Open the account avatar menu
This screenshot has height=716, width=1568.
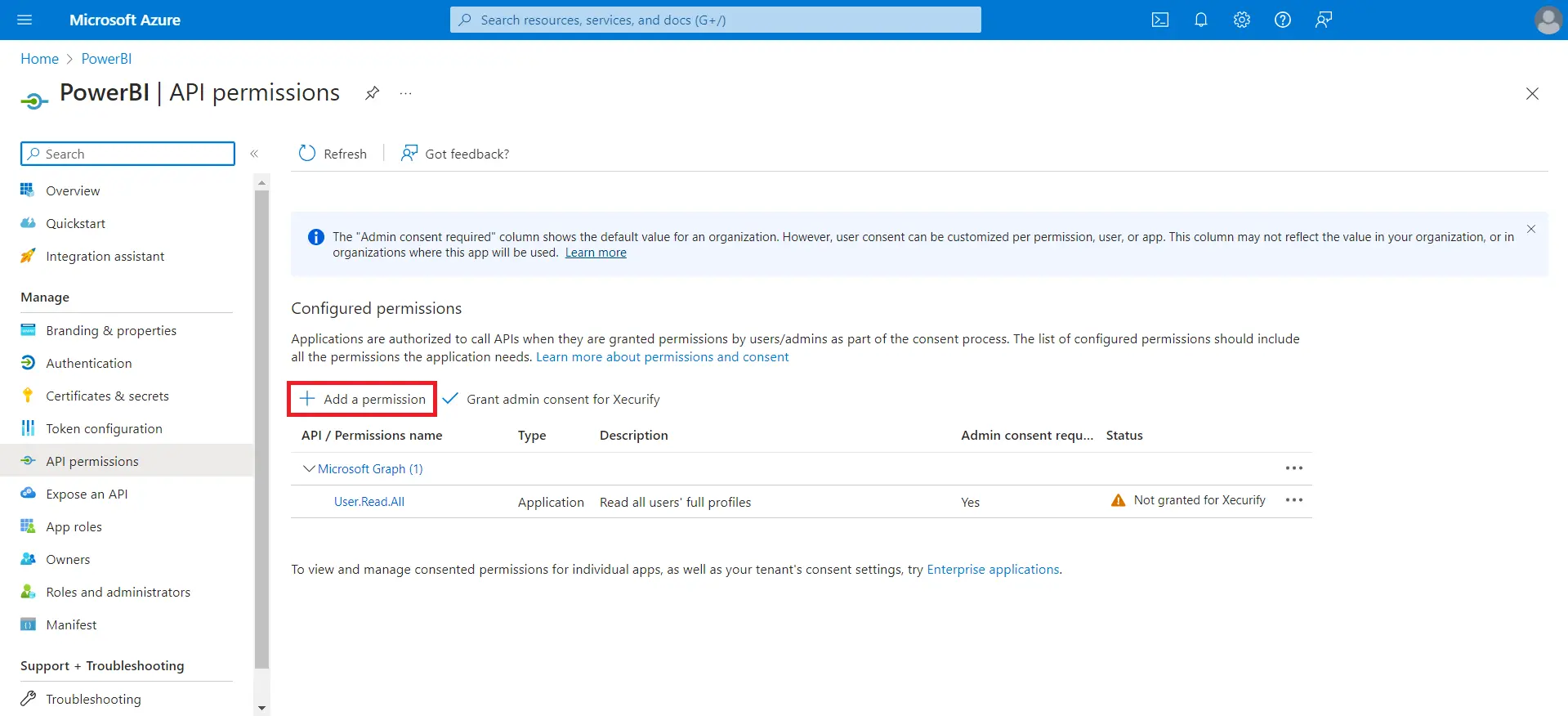[1548, 20]
